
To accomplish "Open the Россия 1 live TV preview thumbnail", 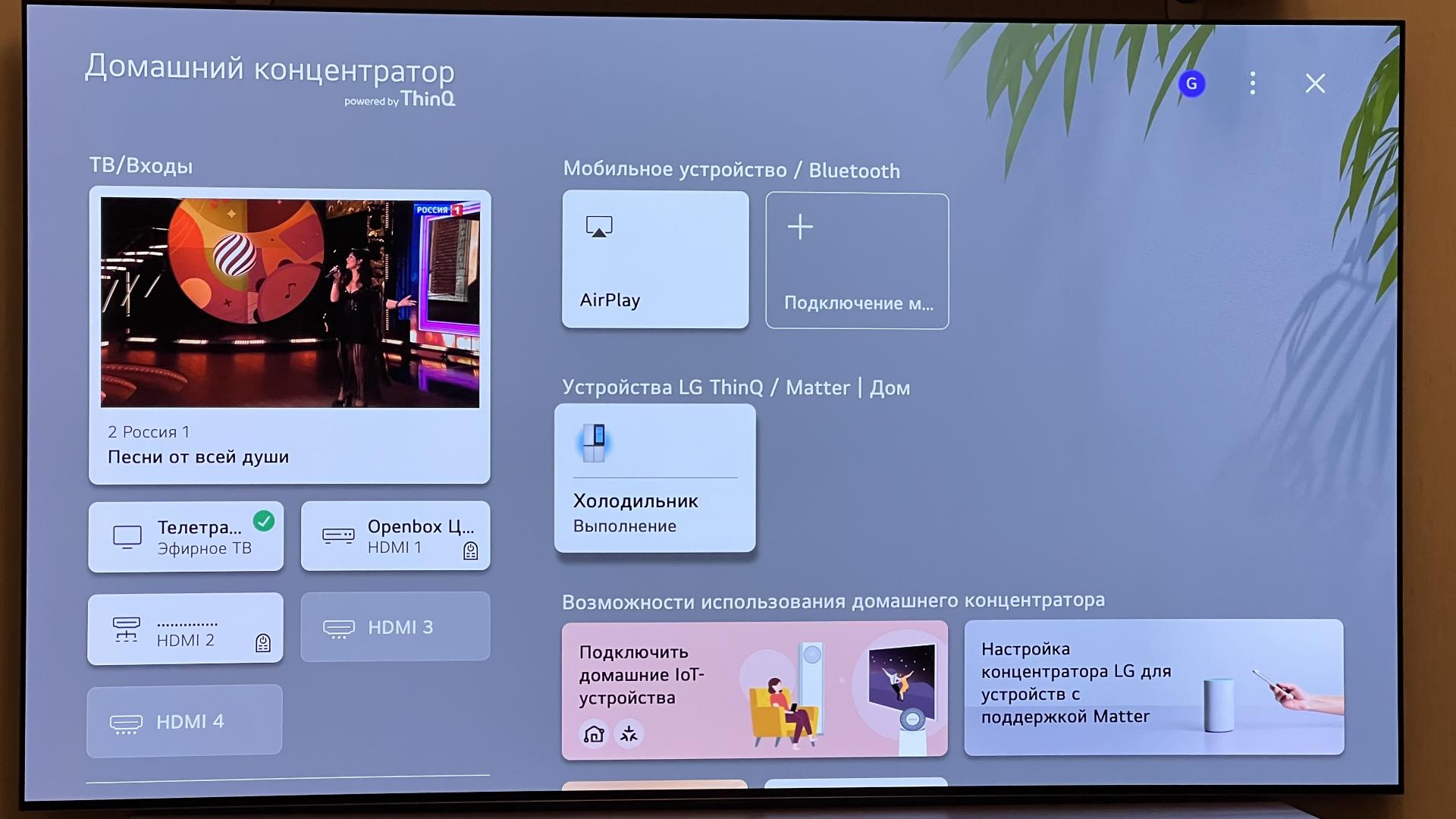I will pyautogui.click(x=290, y=303).
